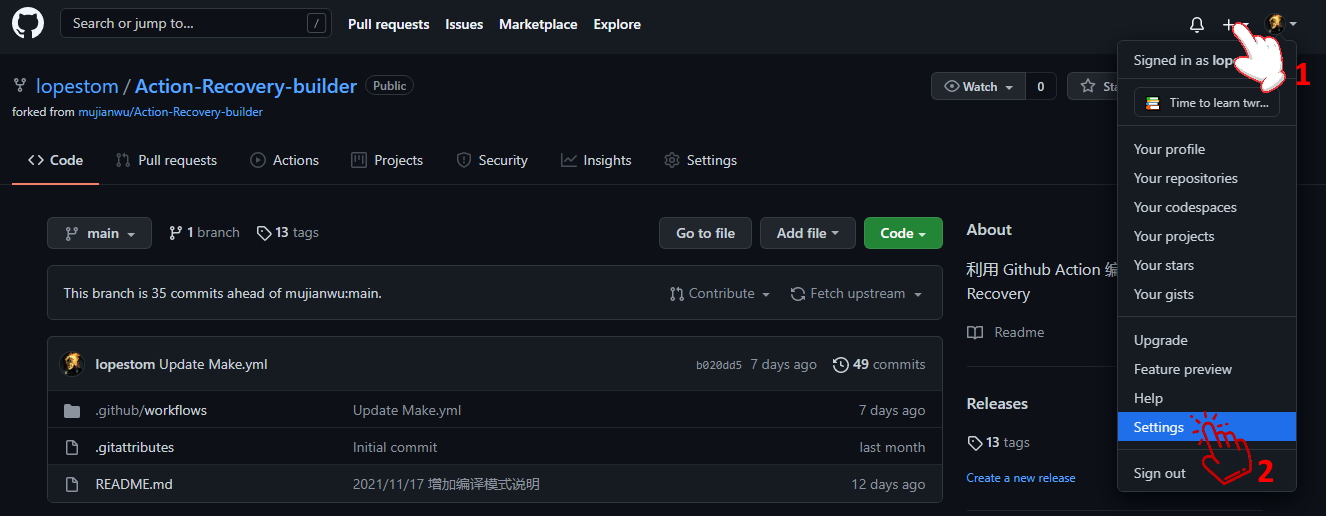Open the Action-Recovery-builder repository link

pos(246,86)
